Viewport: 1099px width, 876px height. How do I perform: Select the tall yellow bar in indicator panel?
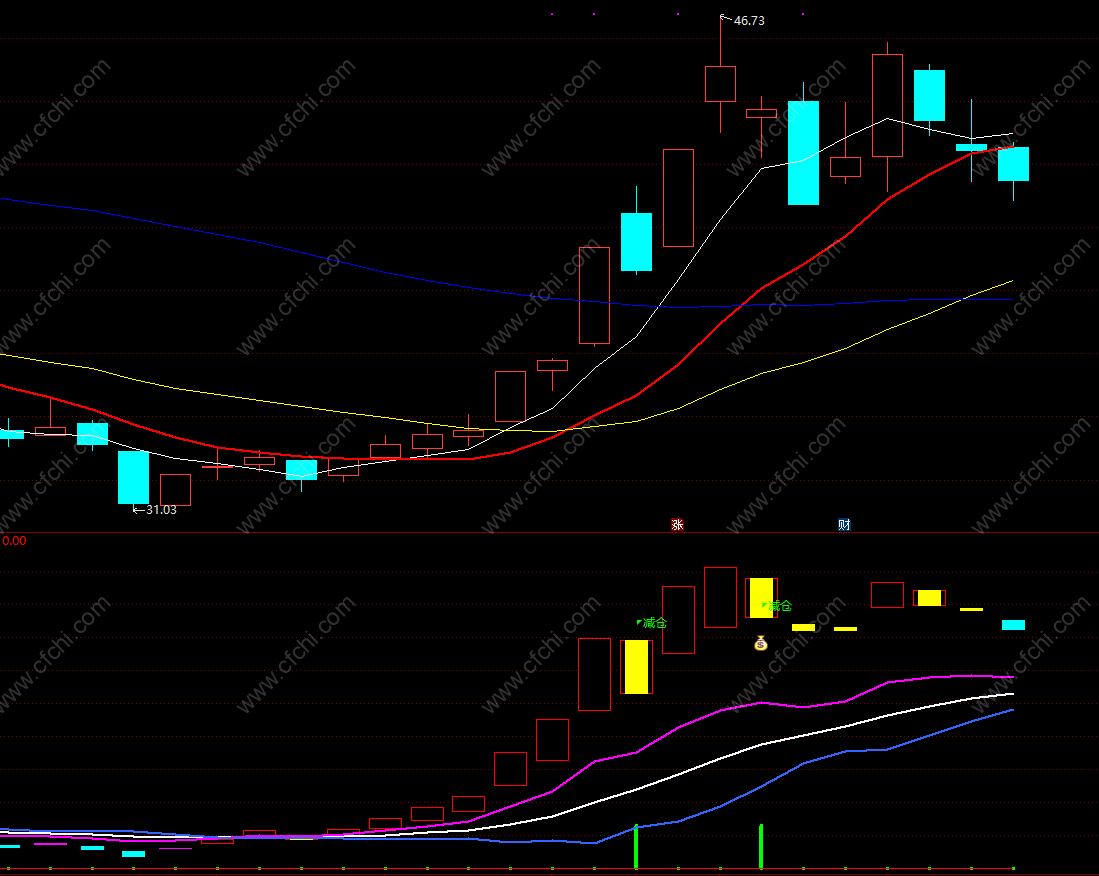pos(636,666)
